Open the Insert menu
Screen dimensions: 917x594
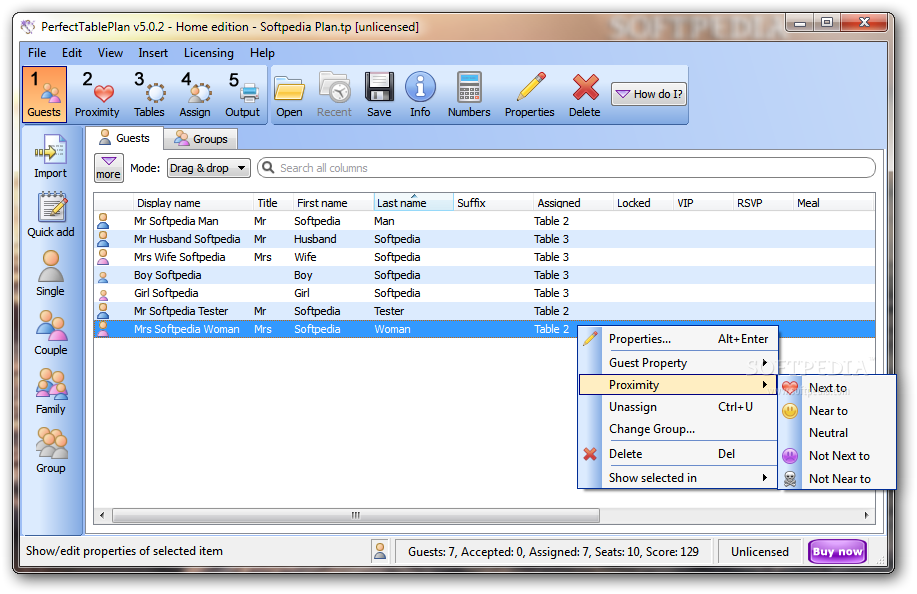[x=153, y=53]
